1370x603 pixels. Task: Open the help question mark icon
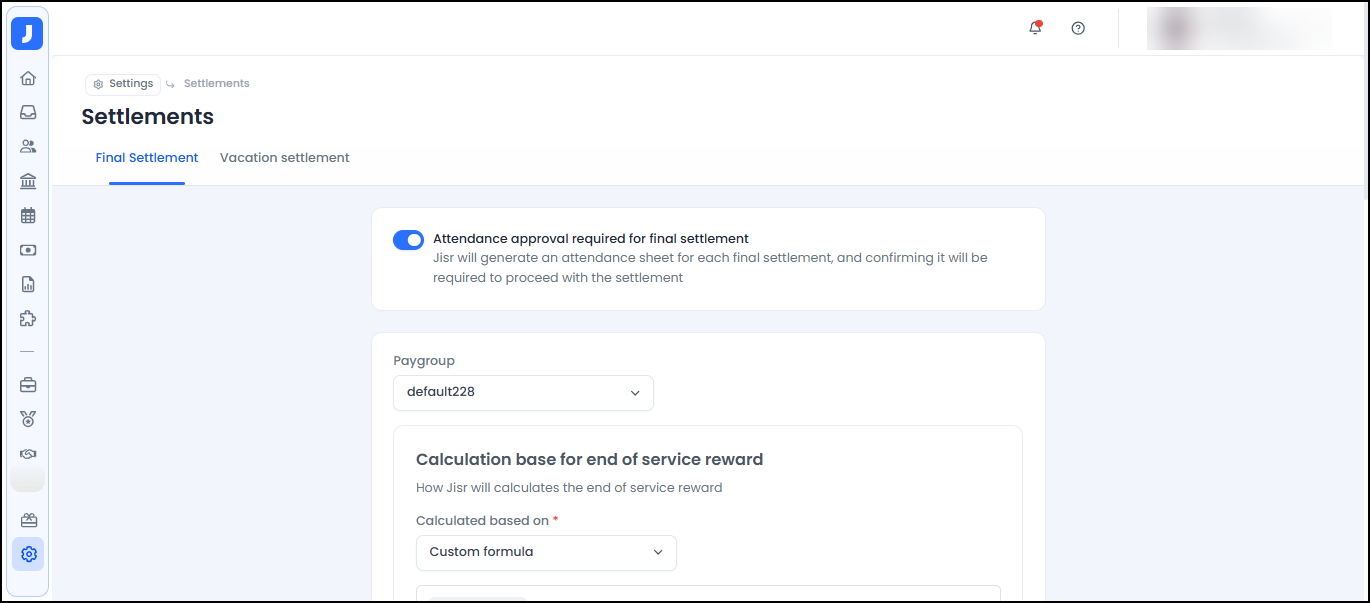tap(1078, 28)
